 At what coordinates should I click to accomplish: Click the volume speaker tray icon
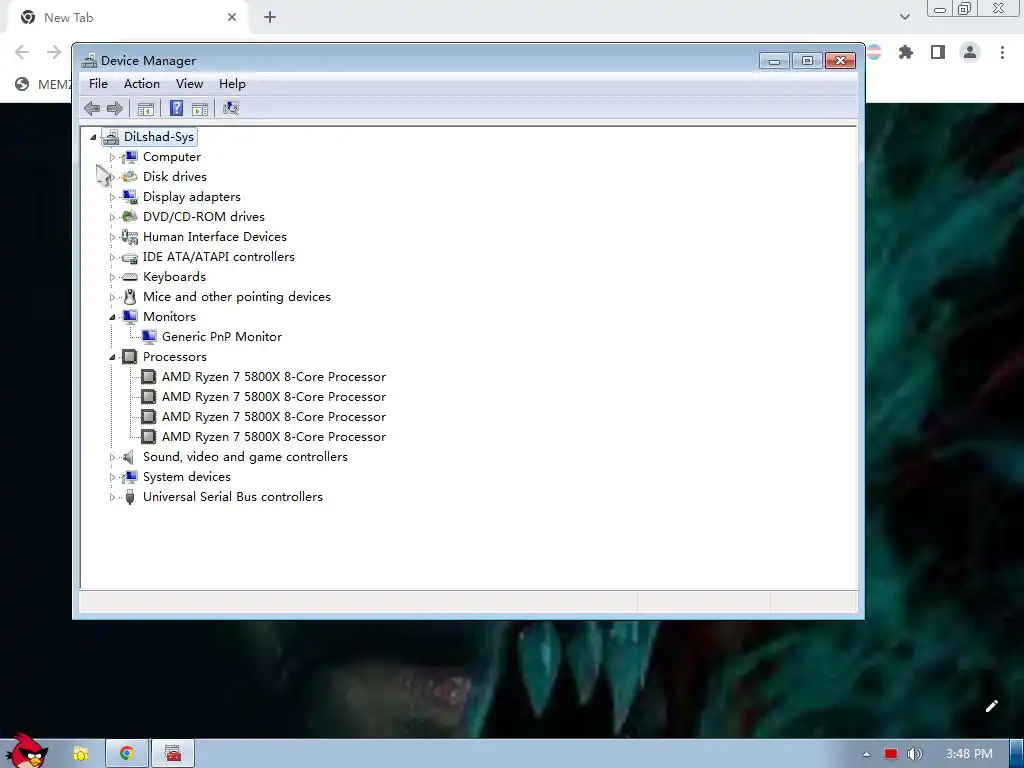pyautogui.click(x=914, y=754)
